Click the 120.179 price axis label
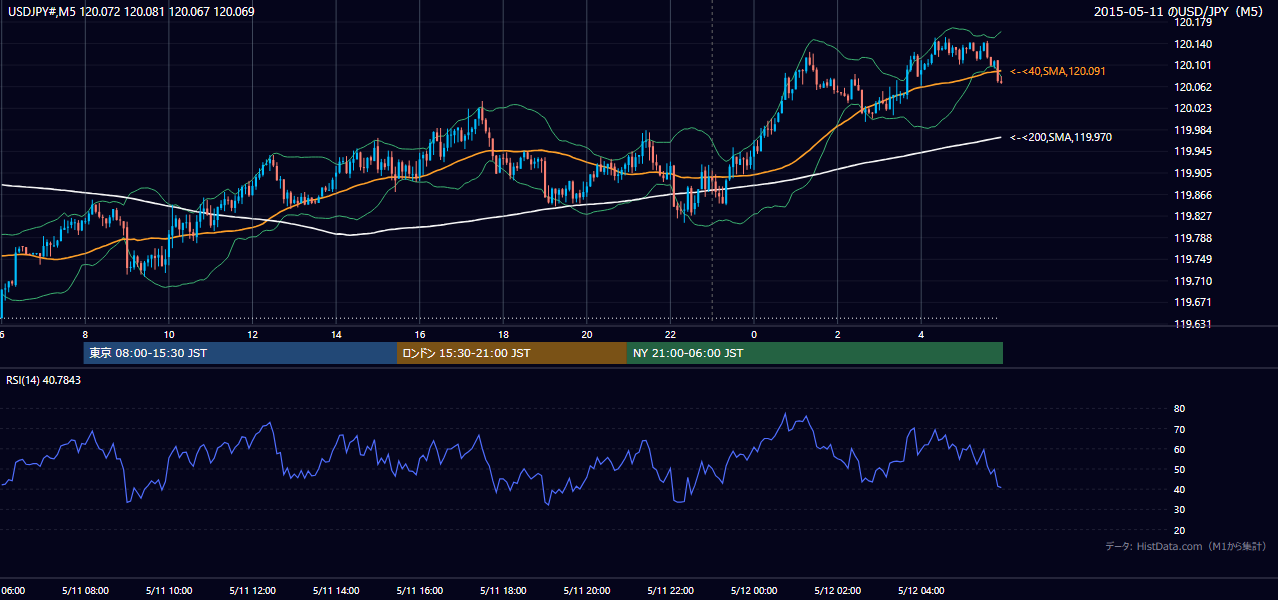 click(1192, 22)
